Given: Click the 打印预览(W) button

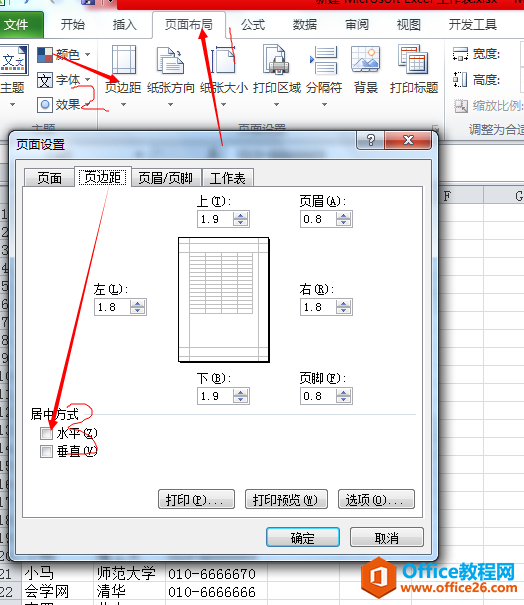Looking at the screenshot, I should pos(286,500).
